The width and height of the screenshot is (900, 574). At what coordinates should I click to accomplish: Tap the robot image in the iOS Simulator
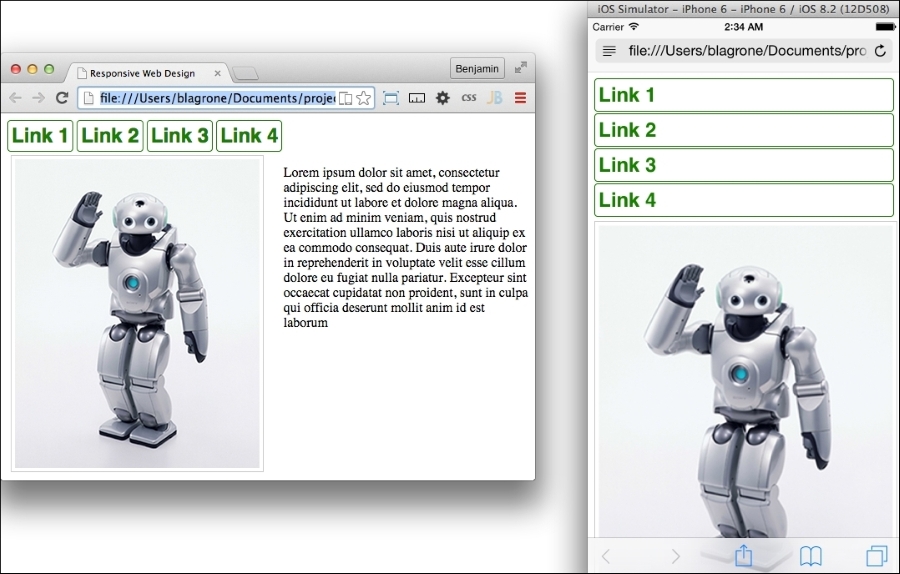tap(746, 380)
